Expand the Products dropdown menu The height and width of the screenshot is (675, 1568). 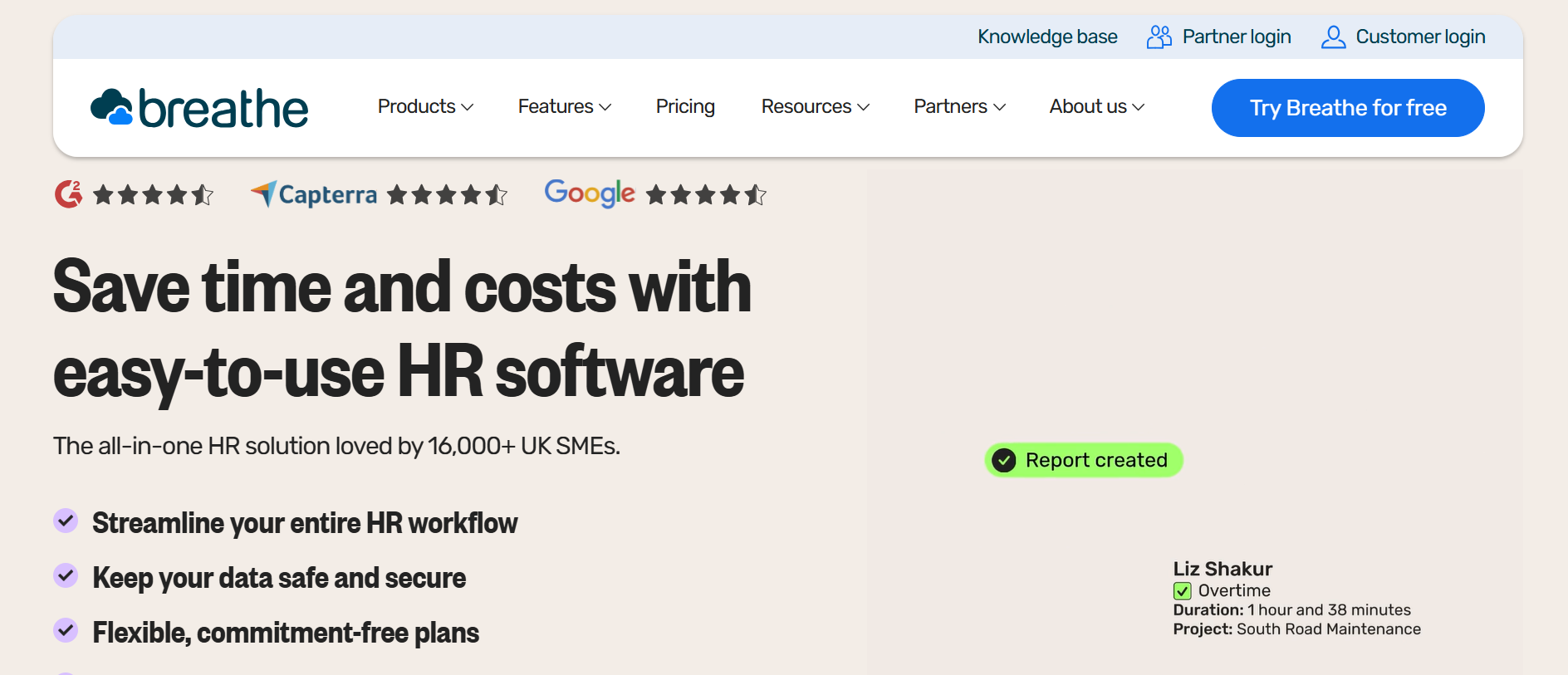tap(425, 106)
